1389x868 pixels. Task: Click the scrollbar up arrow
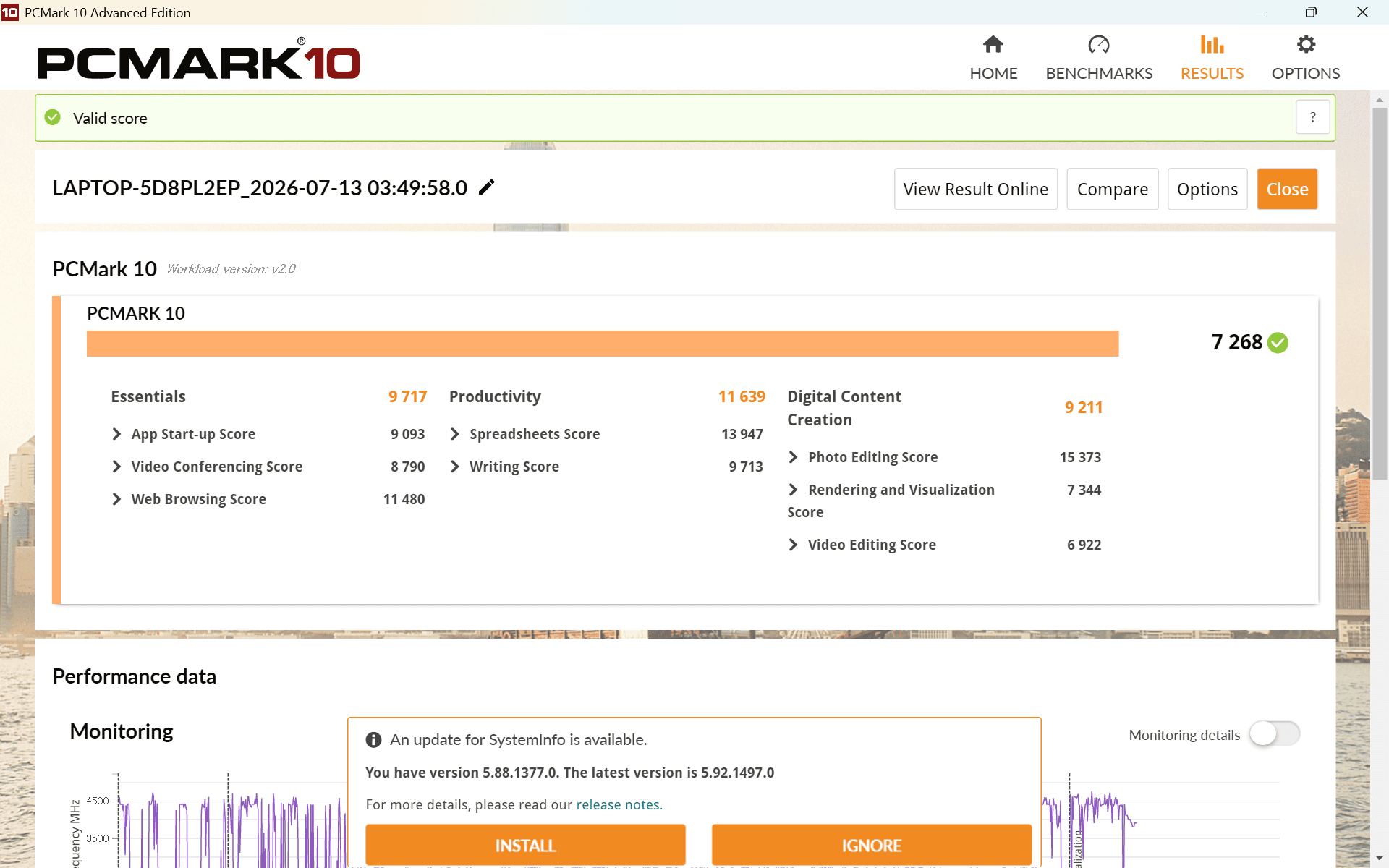pyautogui.click(x=1380, y=100)
